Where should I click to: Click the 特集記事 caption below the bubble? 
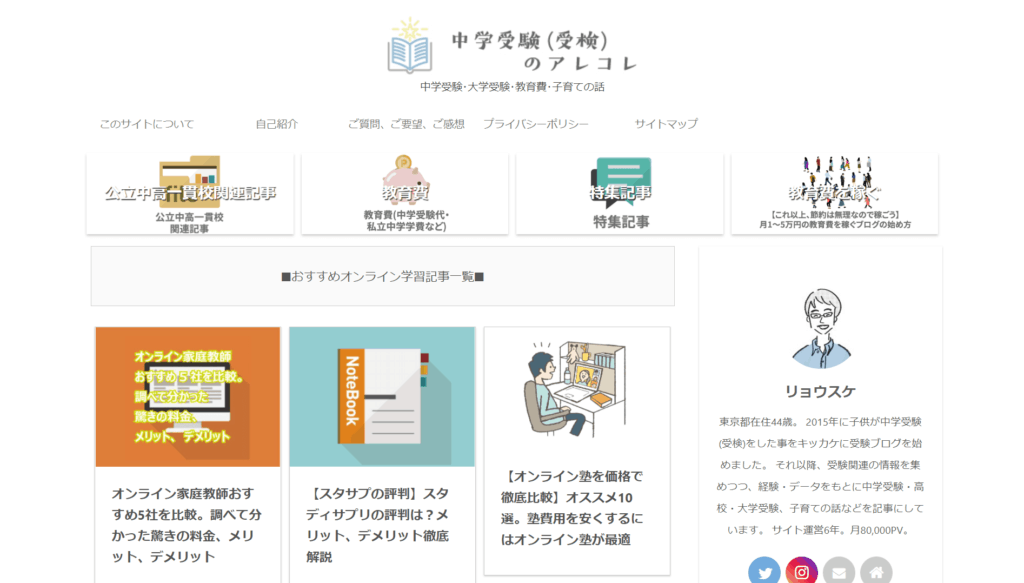(x=621, y=222)
